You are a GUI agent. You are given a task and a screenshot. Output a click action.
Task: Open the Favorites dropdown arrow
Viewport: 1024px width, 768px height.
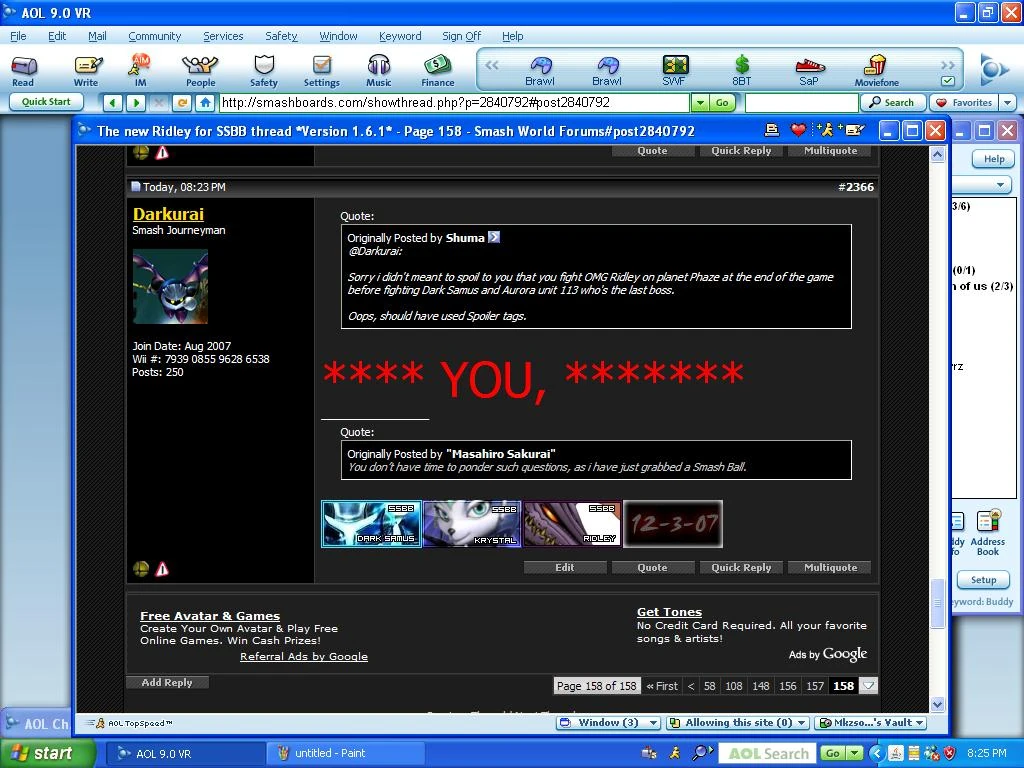click(x=1008, y=103)
